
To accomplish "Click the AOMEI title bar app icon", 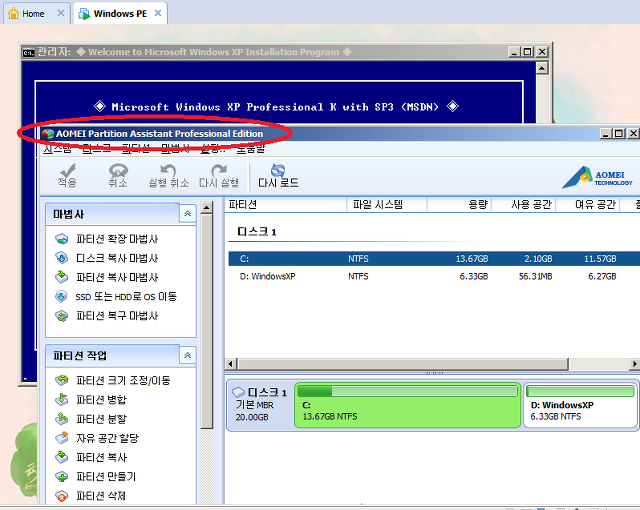I will tap(48, 134).
